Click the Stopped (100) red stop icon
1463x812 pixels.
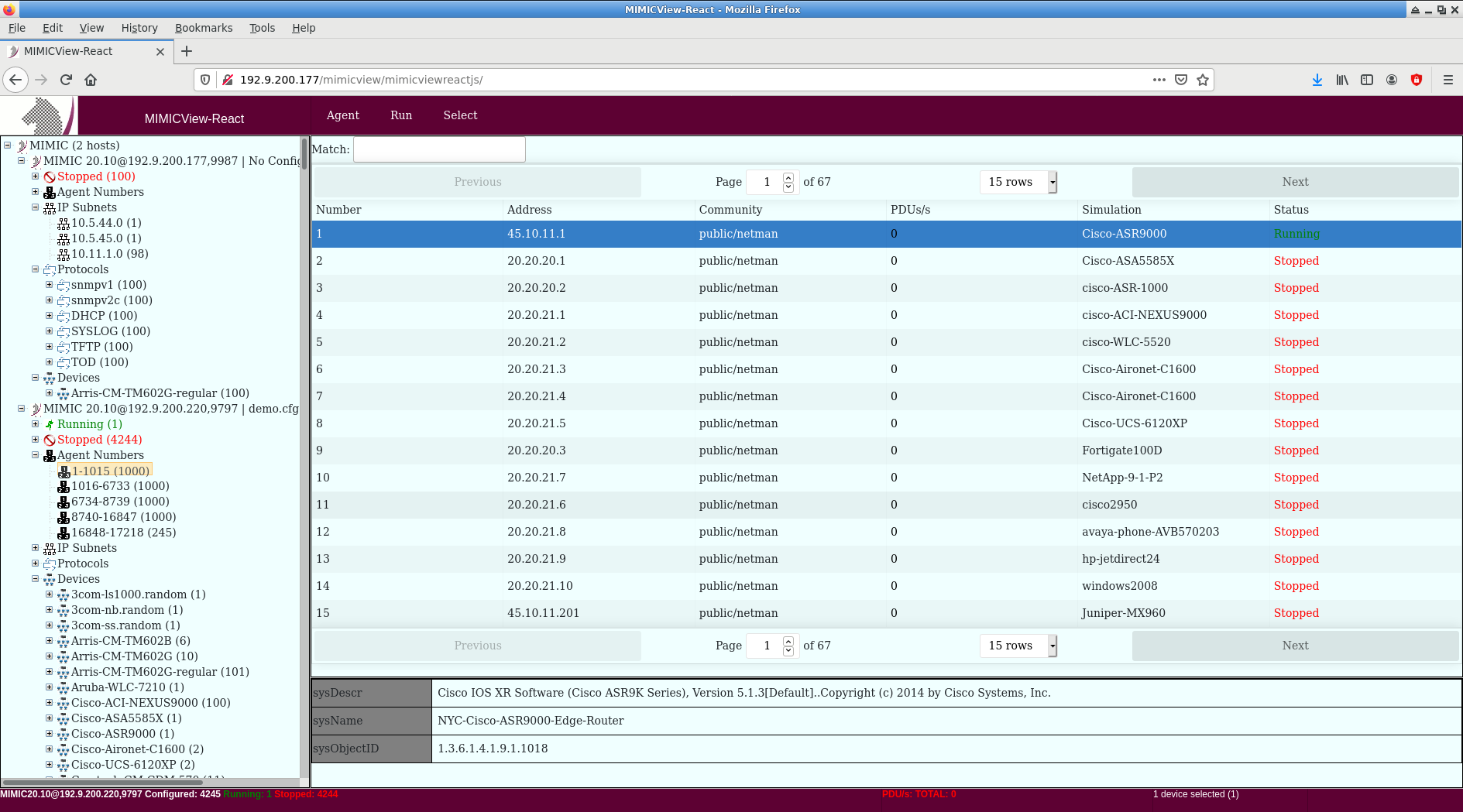(x=50, y=176)
